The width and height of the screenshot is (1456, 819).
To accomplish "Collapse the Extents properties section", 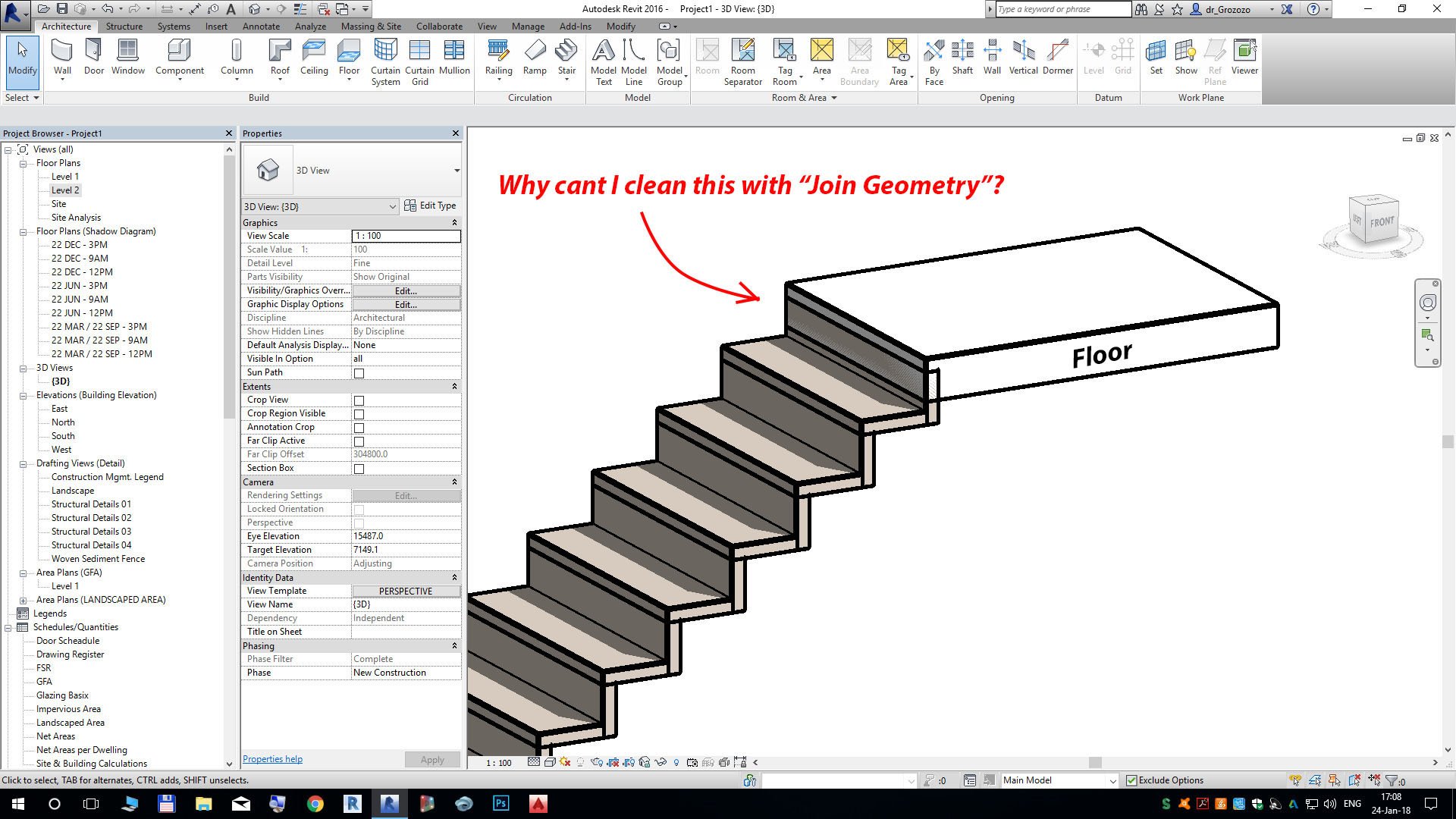I will pyautogui.click(x=454, y=387).
